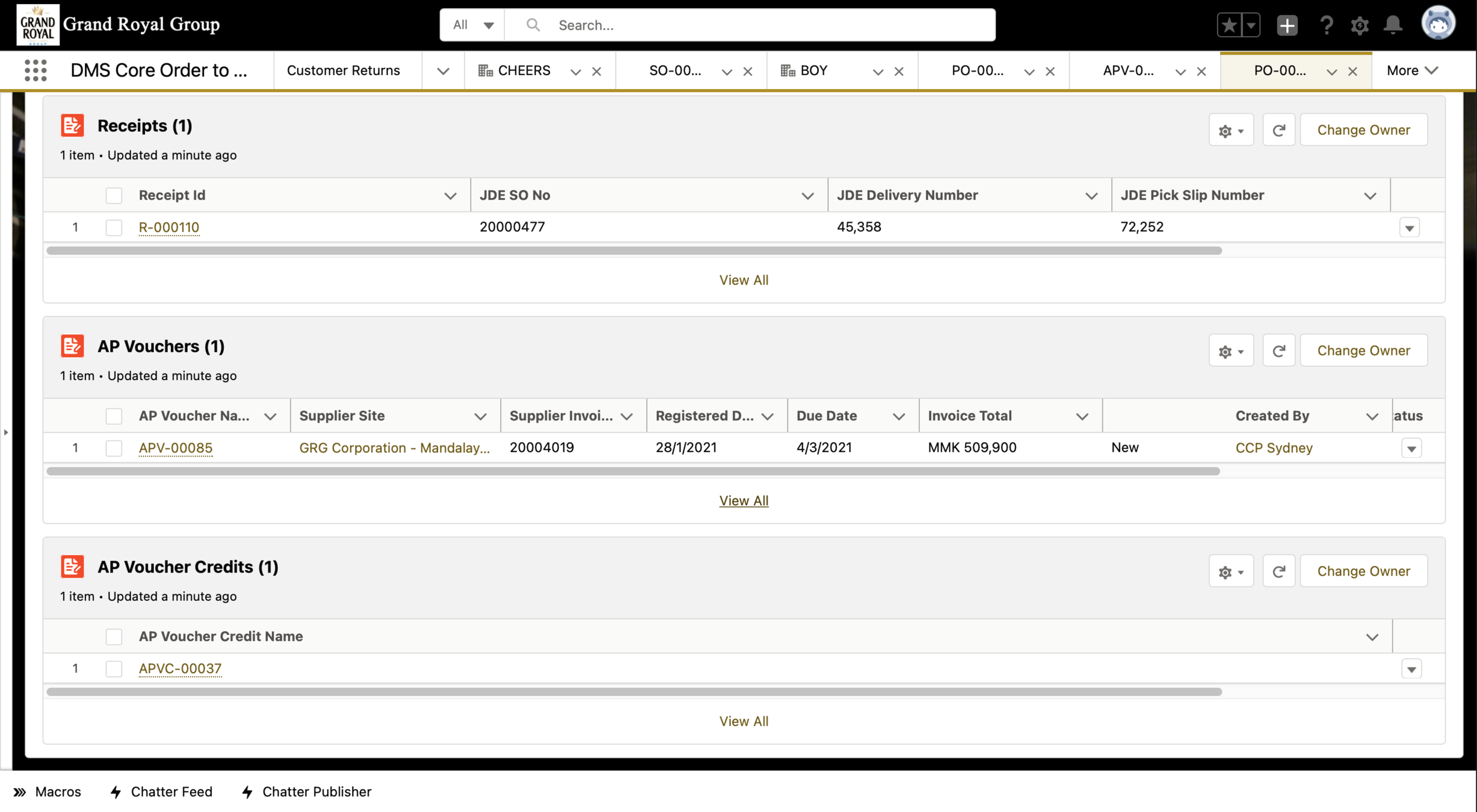Open the GRG Corporation - Mandalay link
The image size is (1477, 812).
coord(394,448)
